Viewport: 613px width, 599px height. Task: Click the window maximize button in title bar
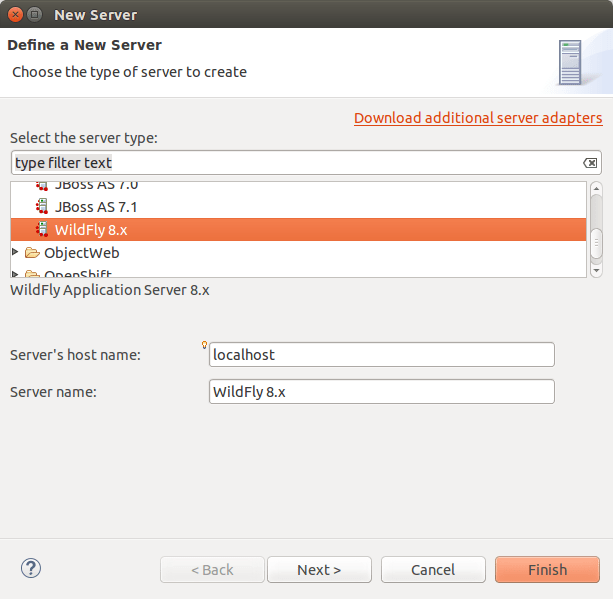click(35, 15)
